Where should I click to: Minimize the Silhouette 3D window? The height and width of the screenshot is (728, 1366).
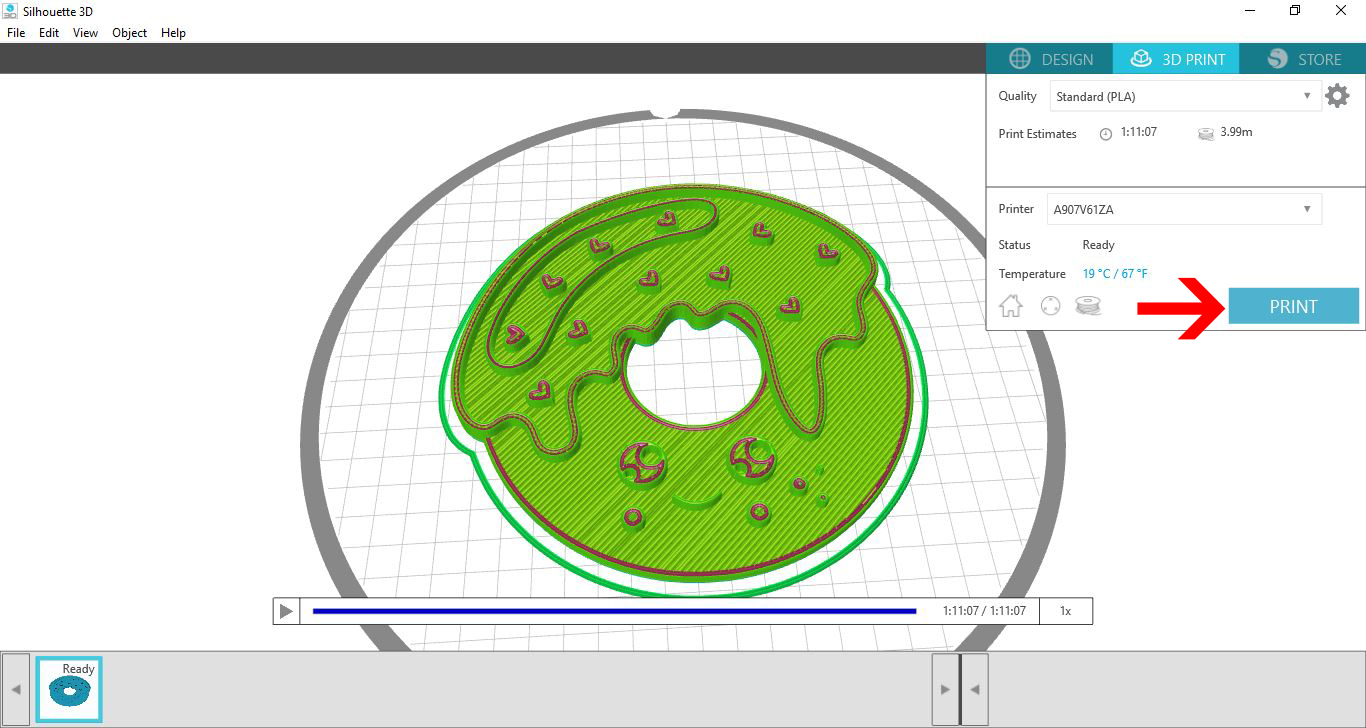click(1251, 10)
